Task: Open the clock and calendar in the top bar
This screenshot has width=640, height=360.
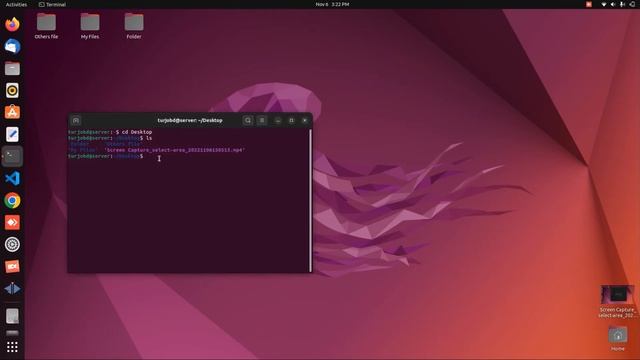Action: [332, 4]
